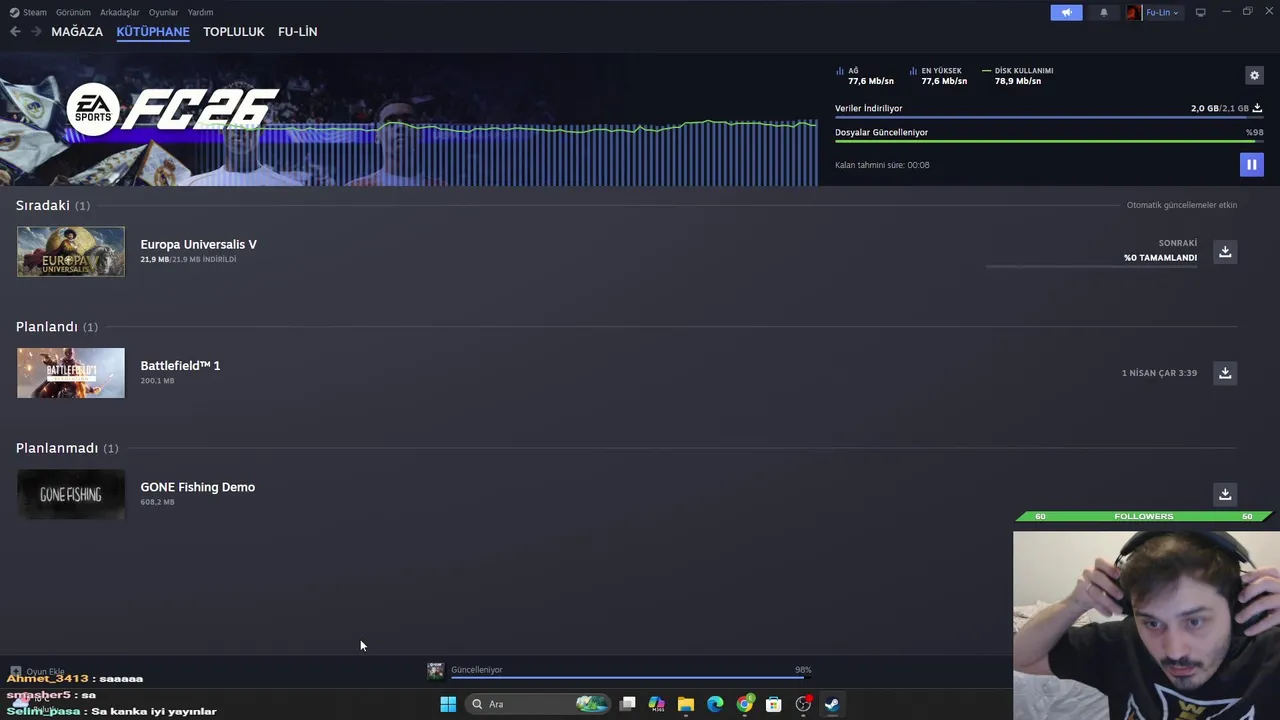Click the bottom Güncelleniyor status bar
Viewport: 1280px width, 720px height.
(630, 671)
